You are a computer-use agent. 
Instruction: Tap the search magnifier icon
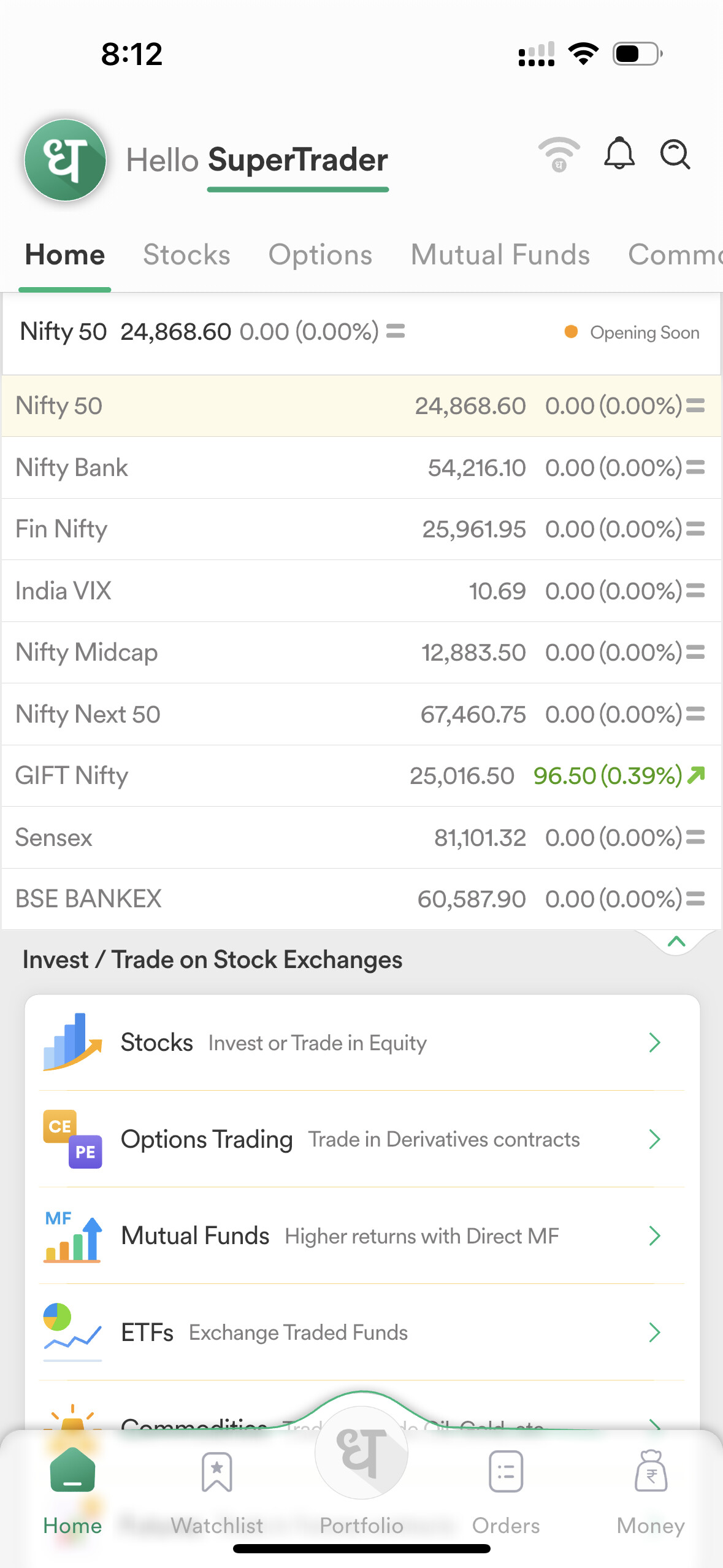coord(675,154)
